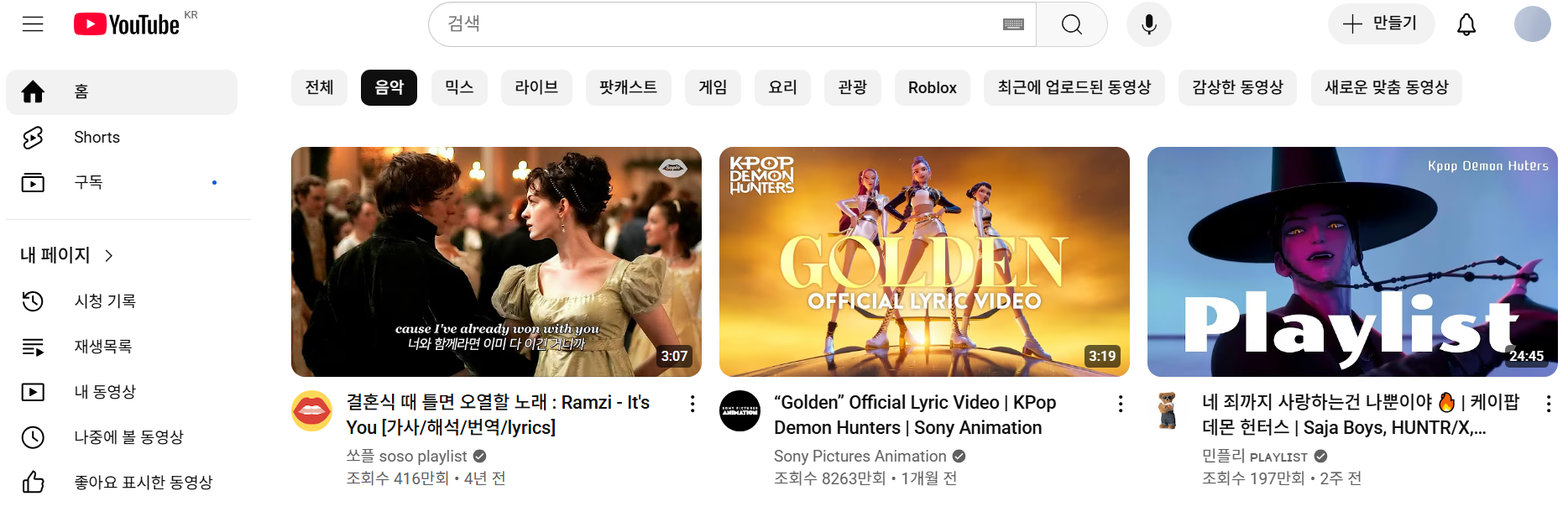Image resolution: width=1568 pixels, height=517 pixels.
Task: Click the 3:07 duration badge
Action: coord(674,356)
